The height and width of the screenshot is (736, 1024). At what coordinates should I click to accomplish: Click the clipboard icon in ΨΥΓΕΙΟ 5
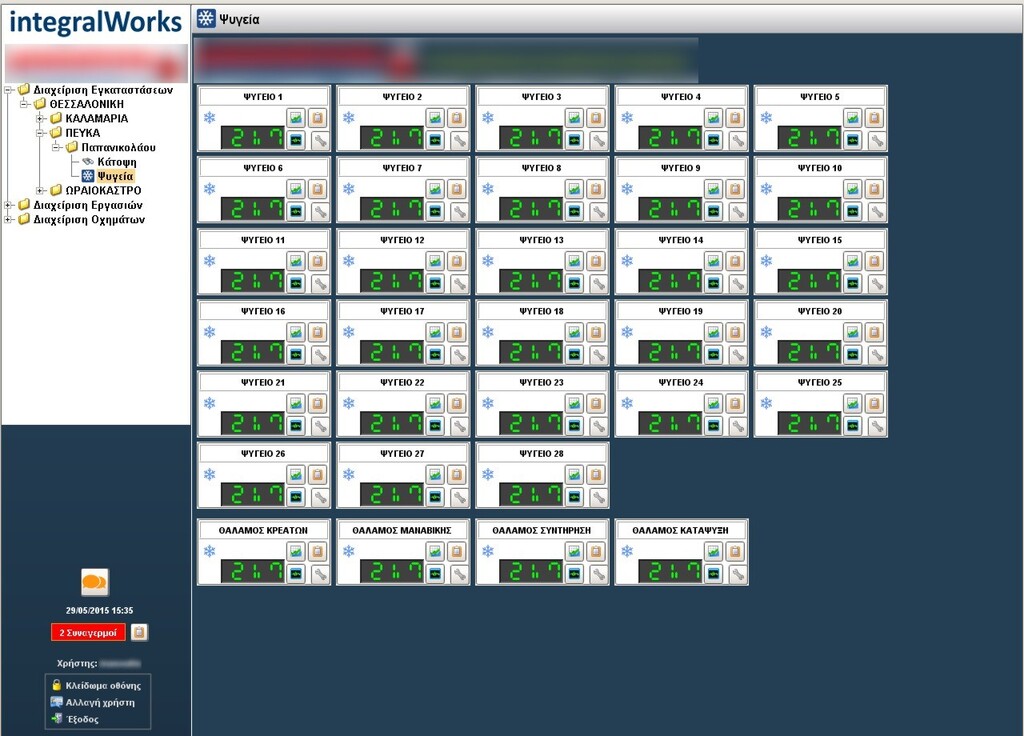[x=874, y=118]
